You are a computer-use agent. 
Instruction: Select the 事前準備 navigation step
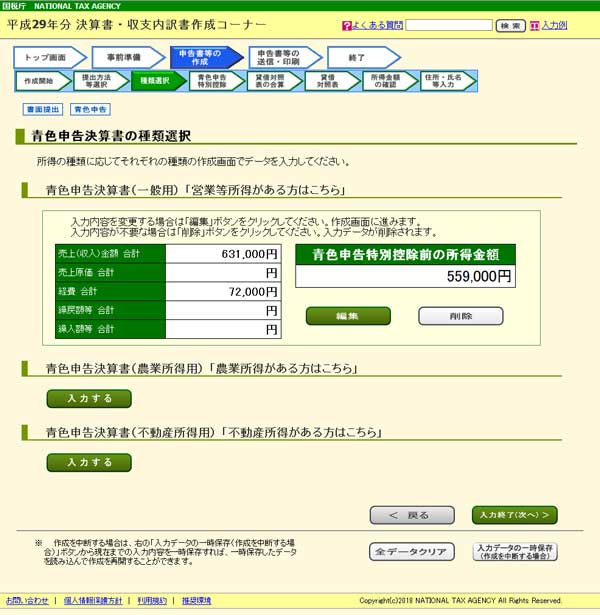click(124, 57)
